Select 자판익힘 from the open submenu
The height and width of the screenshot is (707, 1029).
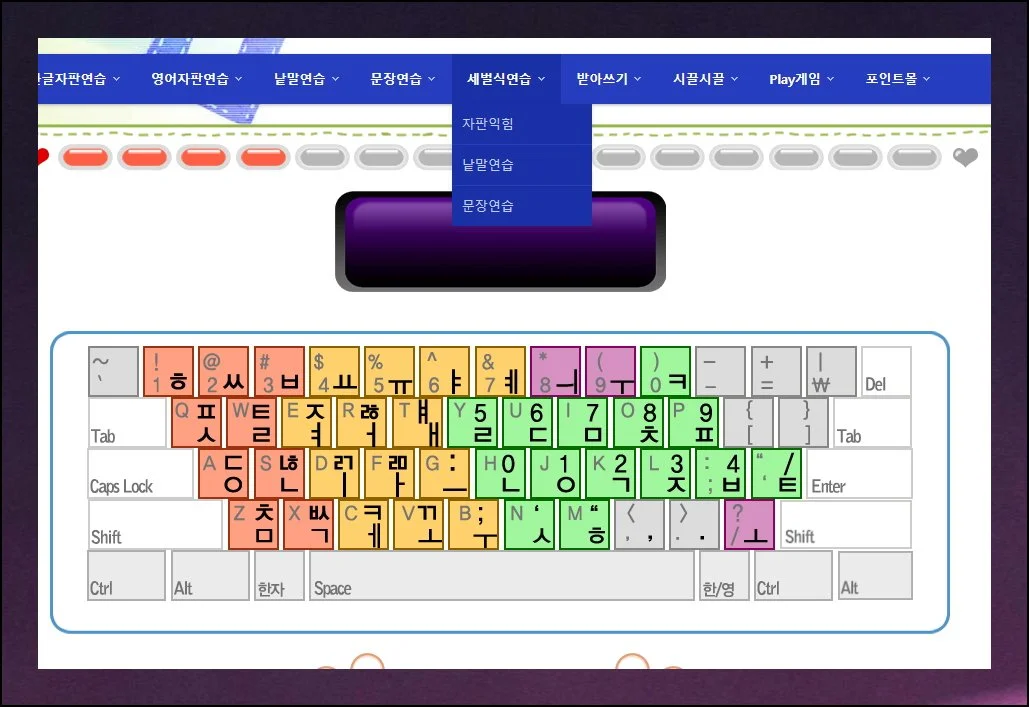[488, 124]
